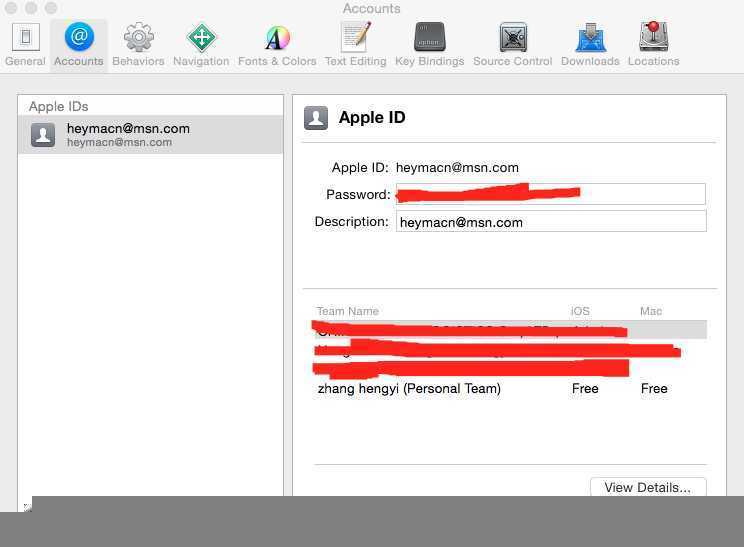Focus the Password input field
The width and height of the screenshot is (744, 547).
point(551,194)
